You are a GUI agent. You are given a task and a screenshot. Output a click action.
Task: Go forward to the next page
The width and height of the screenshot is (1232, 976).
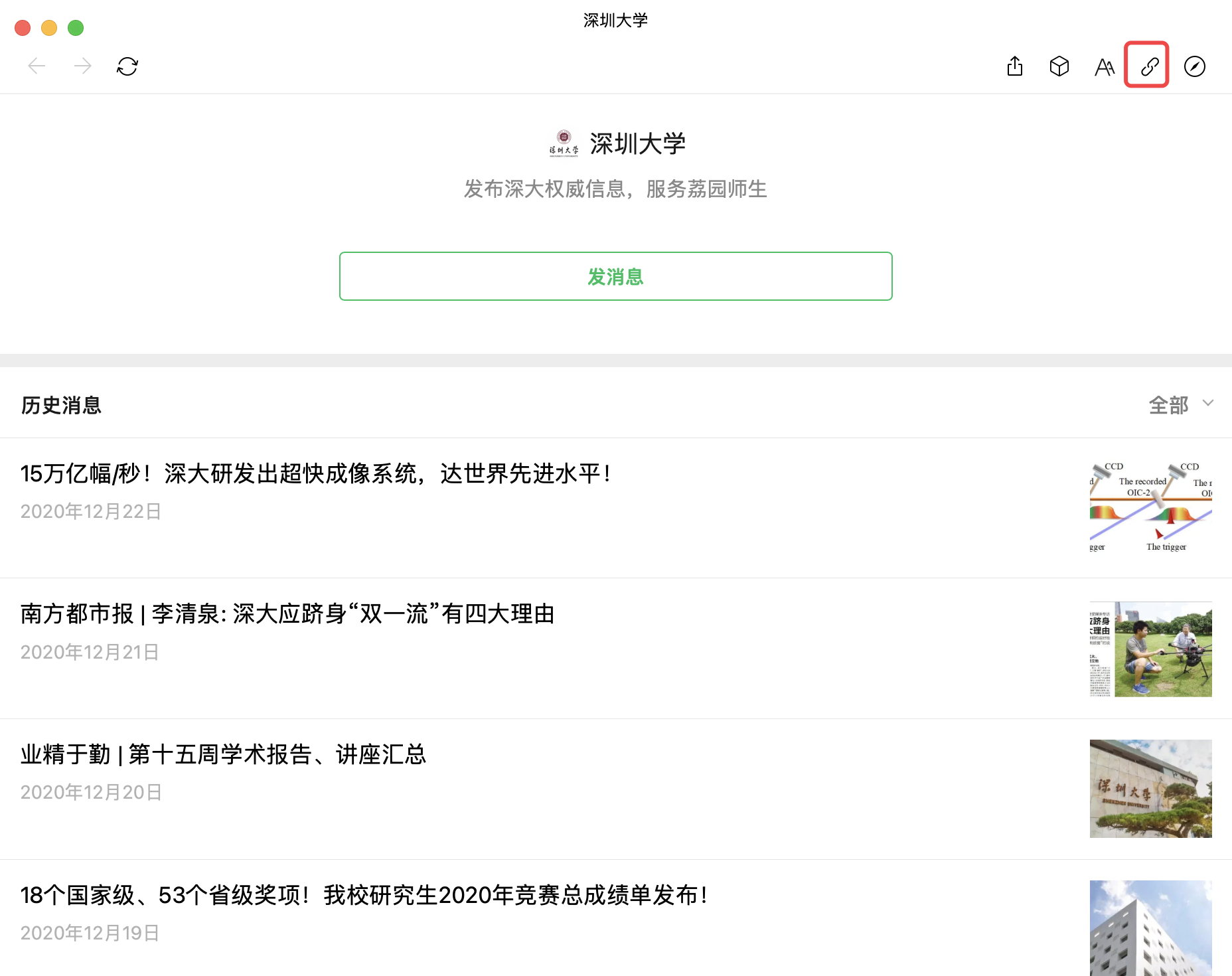click(82, 66)
